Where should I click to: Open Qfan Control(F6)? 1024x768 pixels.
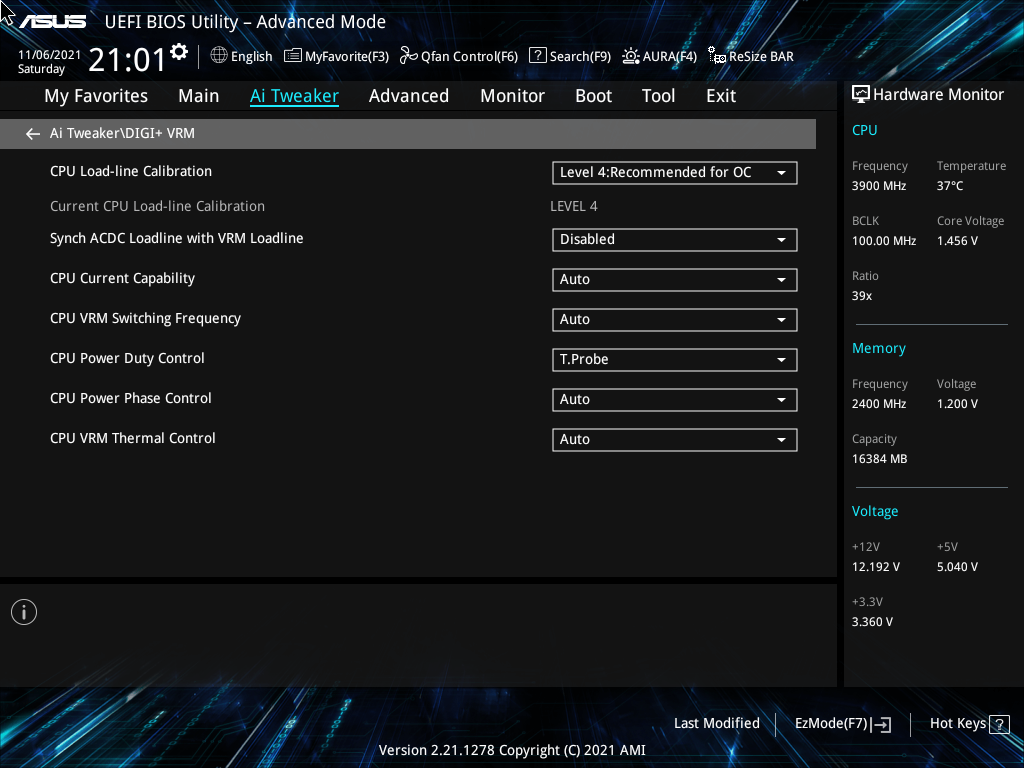pos(458,56)
